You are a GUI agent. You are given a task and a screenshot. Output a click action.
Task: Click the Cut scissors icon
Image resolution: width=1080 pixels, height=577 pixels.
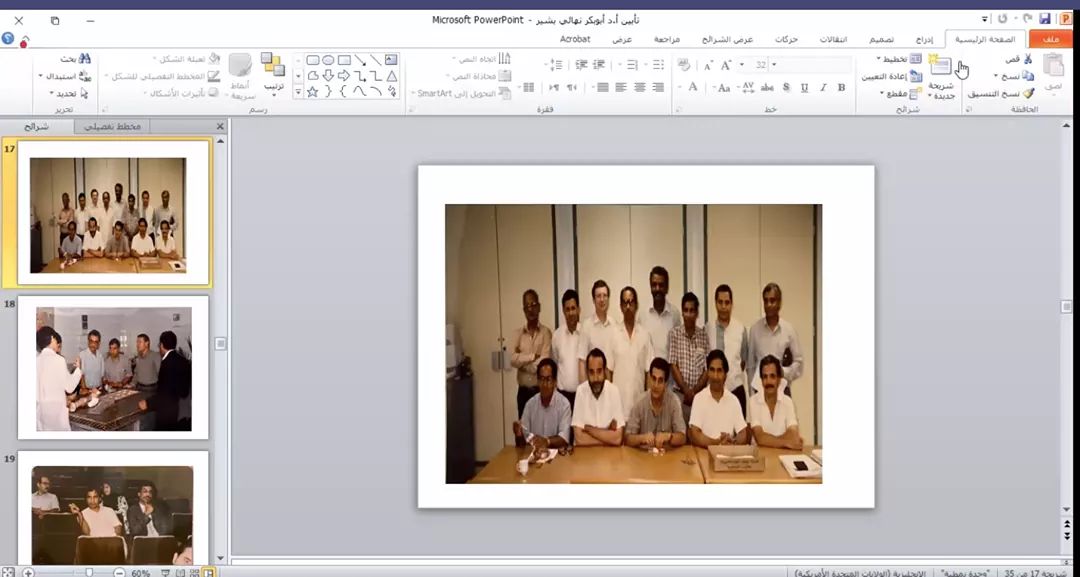(x=1028, y=60)
